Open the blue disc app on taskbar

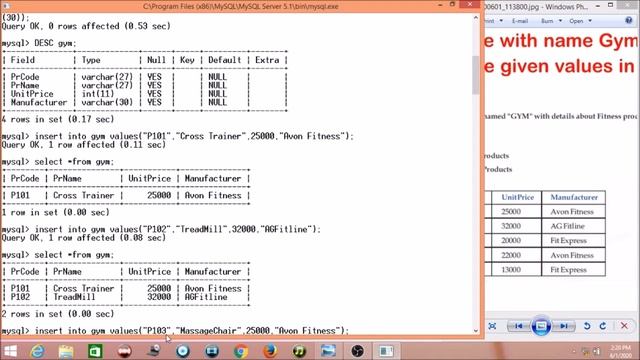(182, 351)
